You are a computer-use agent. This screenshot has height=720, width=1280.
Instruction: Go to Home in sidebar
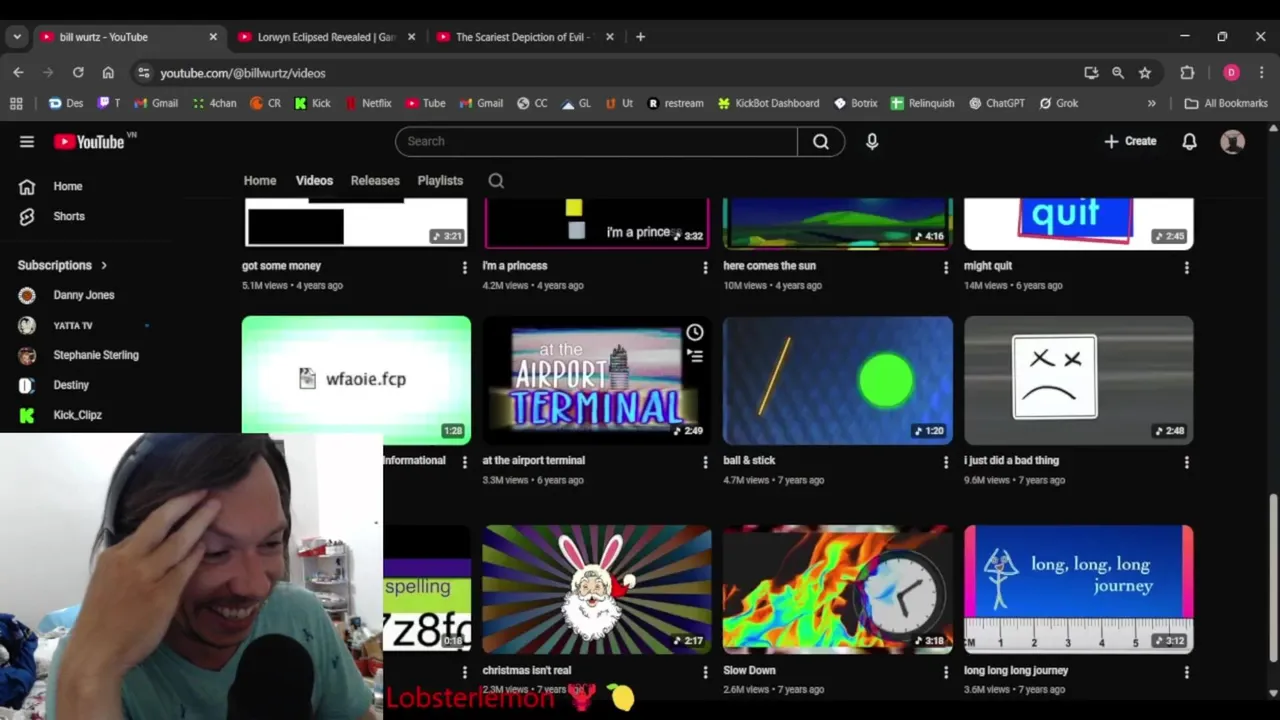click(68, 186)
